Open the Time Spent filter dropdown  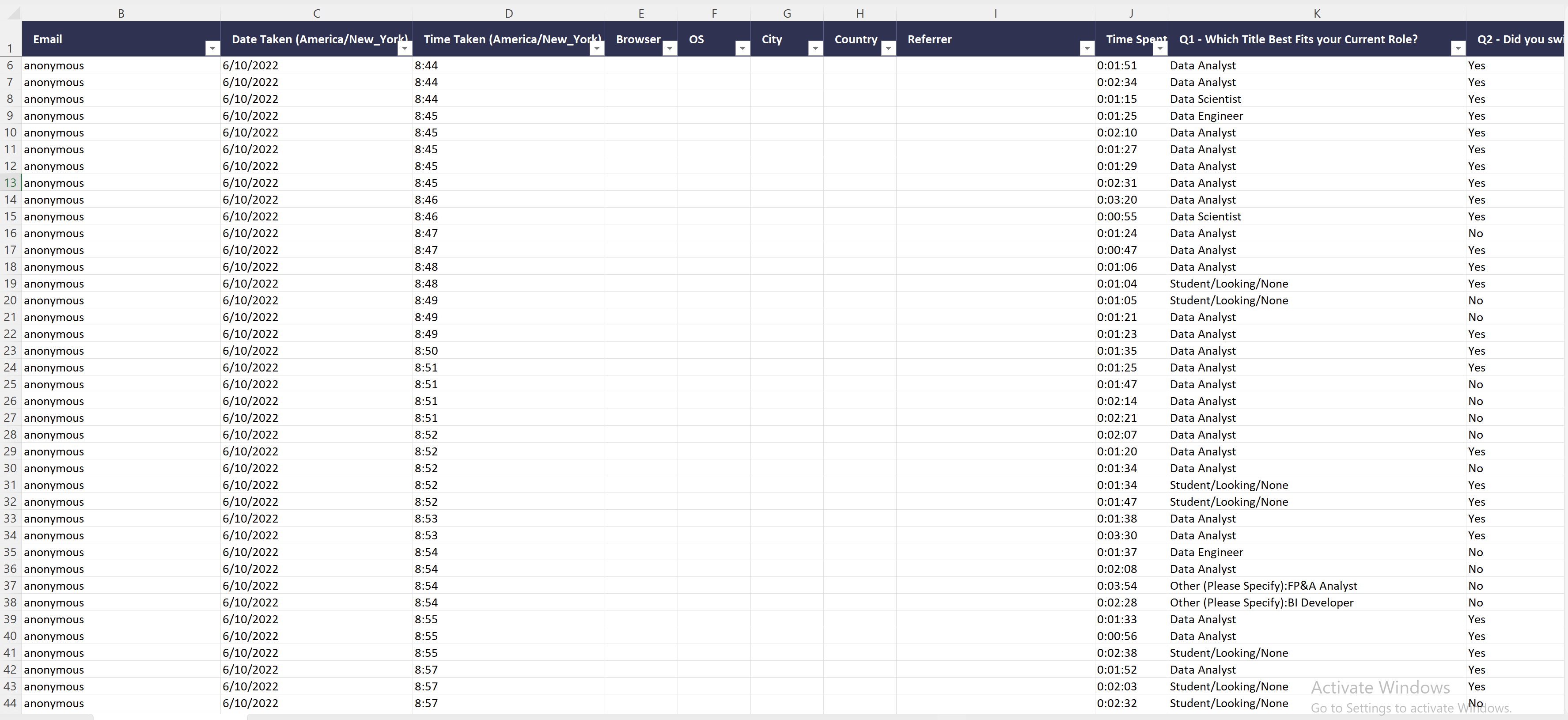pyautogui.click(x=1159, y=48)
